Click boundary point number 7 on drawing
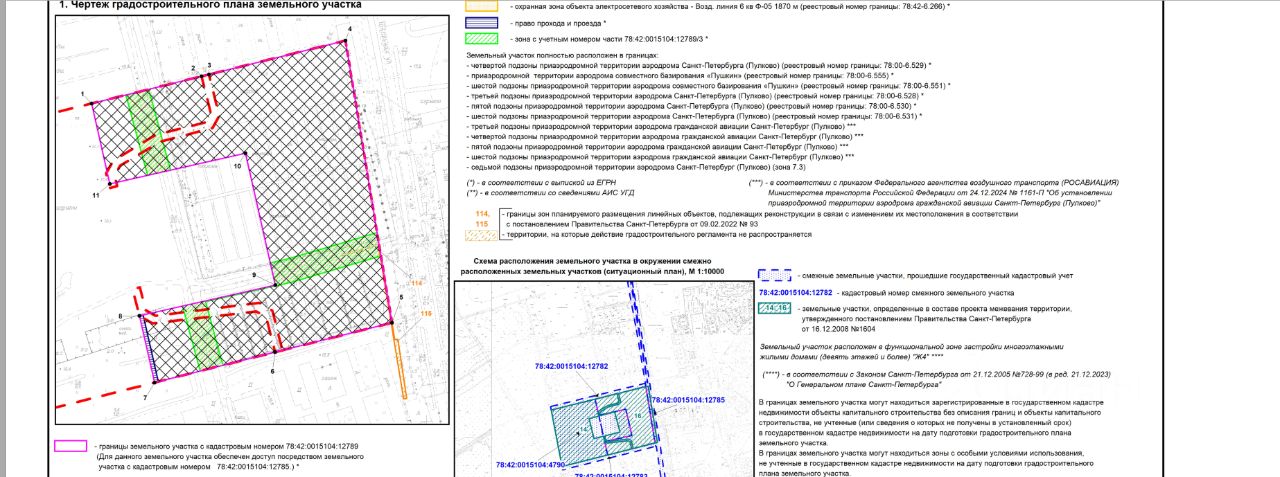Image resolution: width=1280 pixels, height=477 pixels. tap(144, 397)
